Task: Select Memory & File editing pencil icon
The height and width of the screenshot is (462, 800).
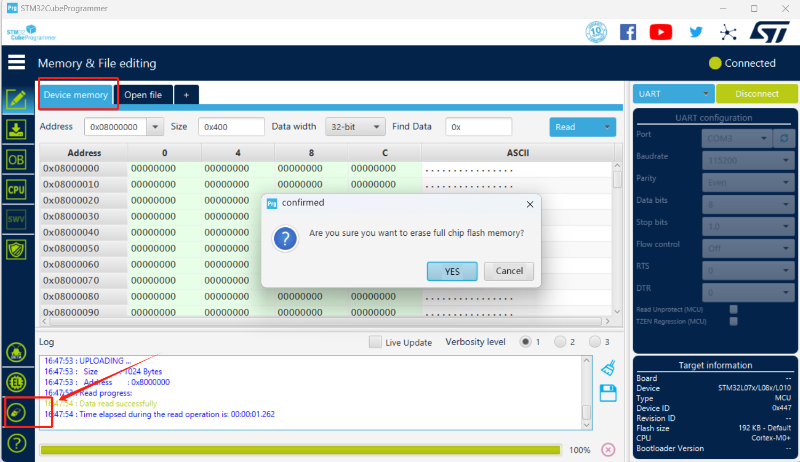Action: (x=16, y=99)
